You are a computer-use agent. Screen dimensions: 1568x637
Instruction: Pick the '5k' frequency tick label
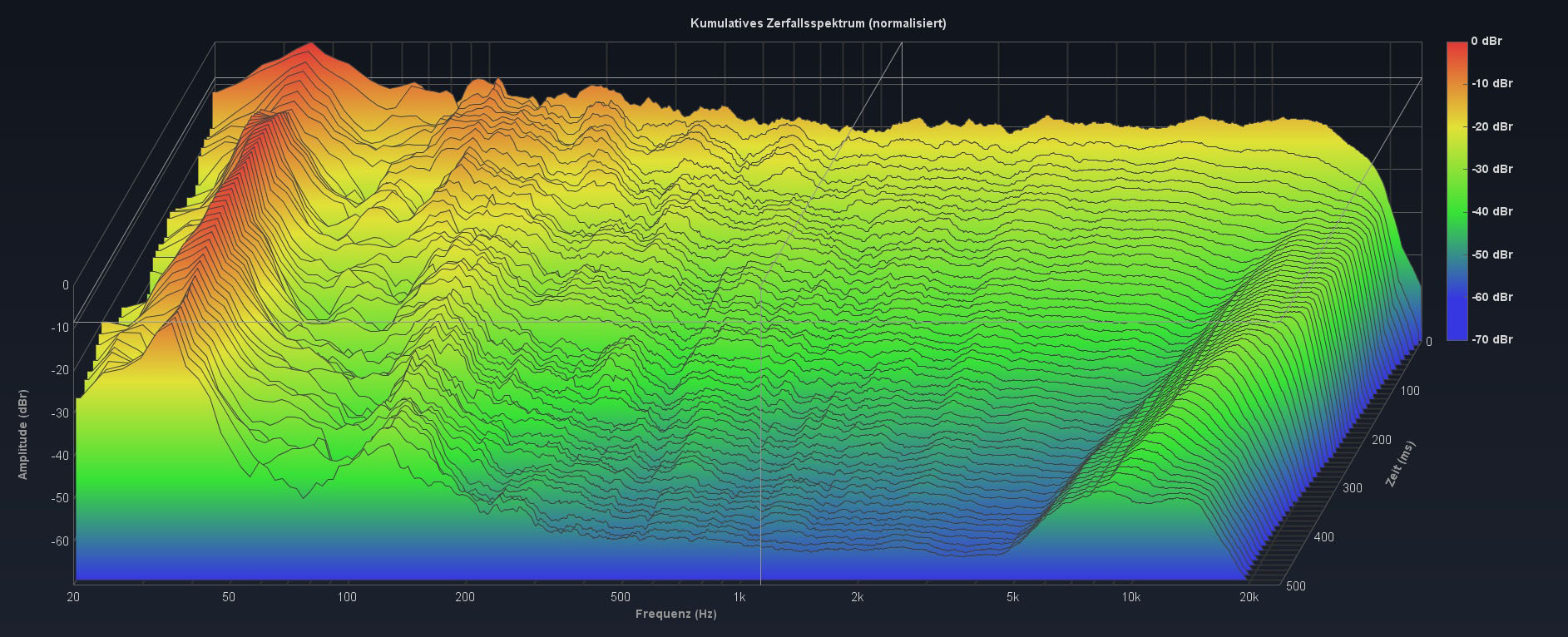tap(1012, 597)
